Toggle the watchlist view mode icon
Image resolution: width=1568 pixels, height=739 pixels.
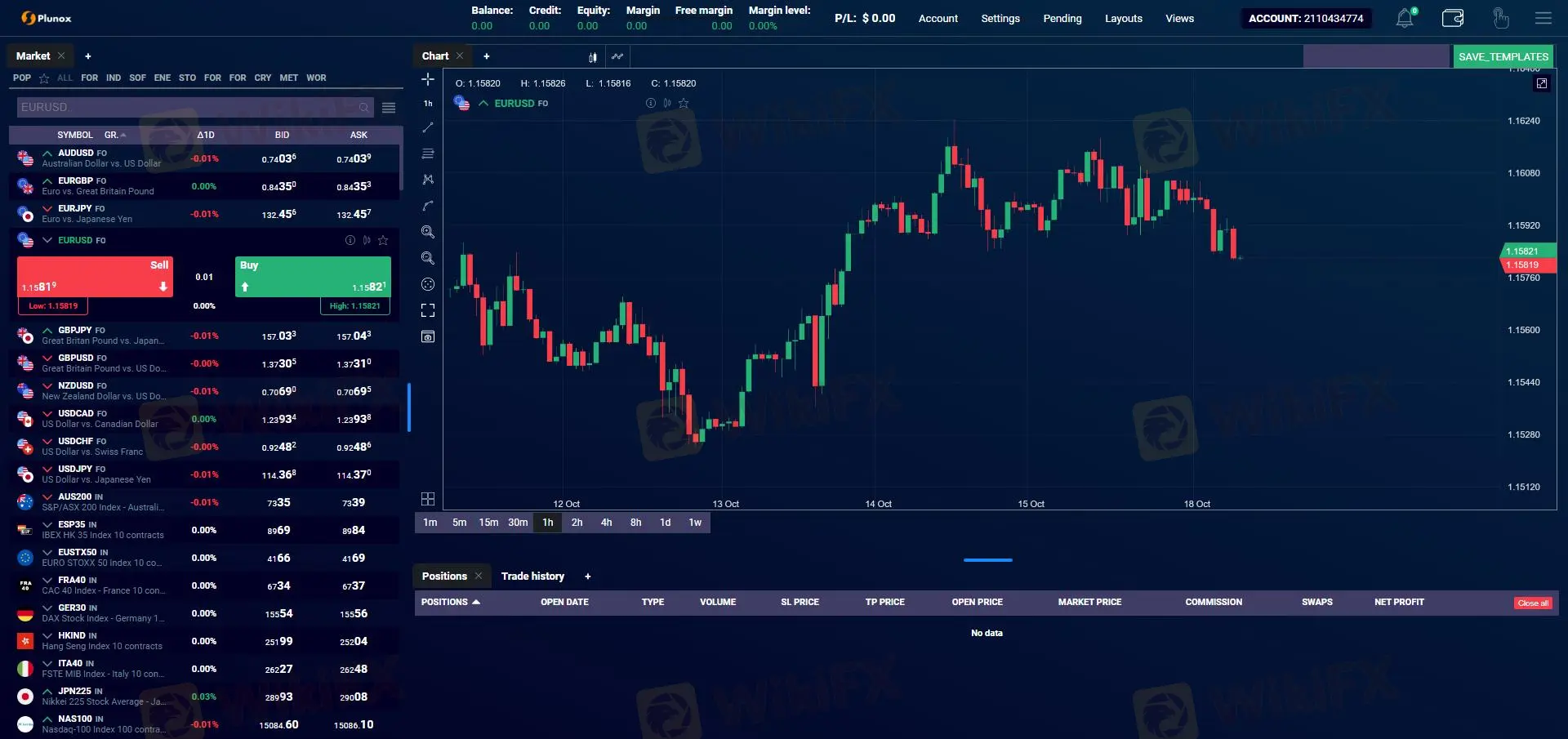tap(389, 107)
